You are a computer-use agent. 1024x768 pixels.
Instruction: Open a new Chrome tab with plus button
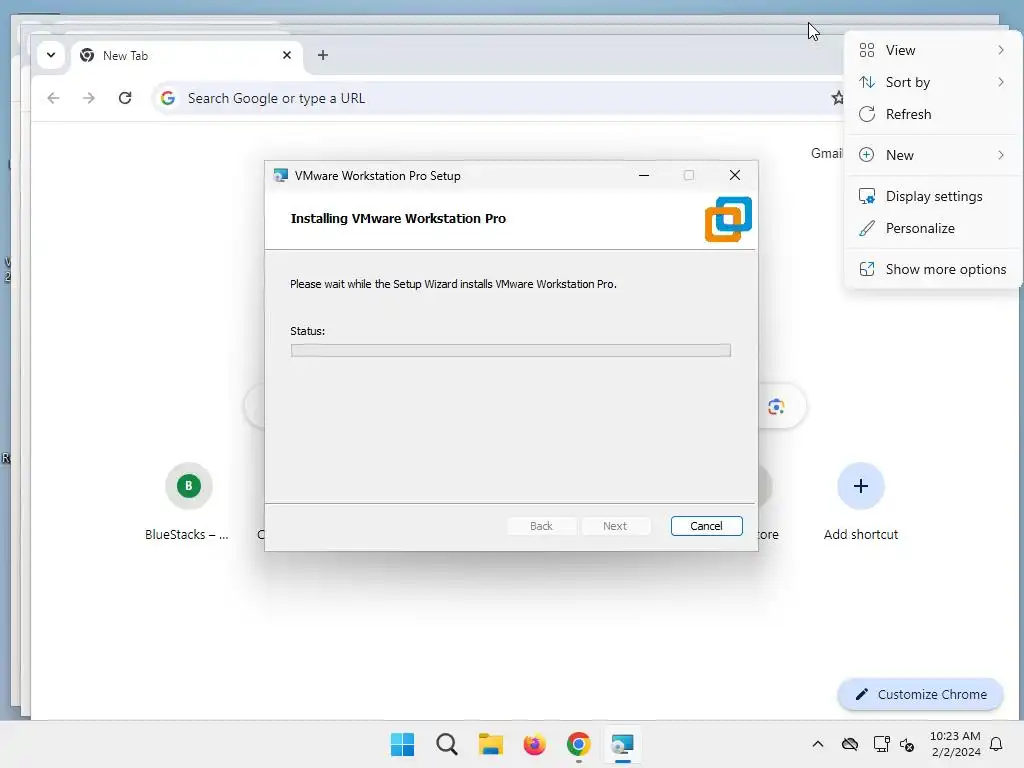pos(323,55)
